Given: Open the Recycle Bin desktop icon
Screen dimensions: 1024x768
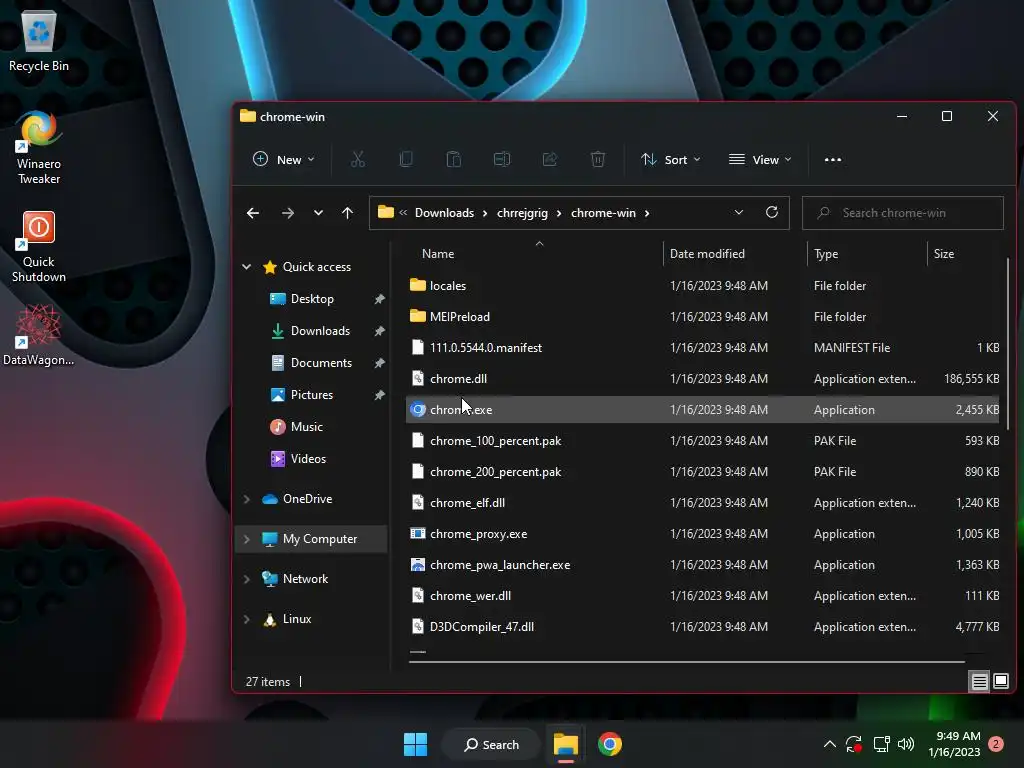Looking at the screenshot, I should (x=39, y=41).
